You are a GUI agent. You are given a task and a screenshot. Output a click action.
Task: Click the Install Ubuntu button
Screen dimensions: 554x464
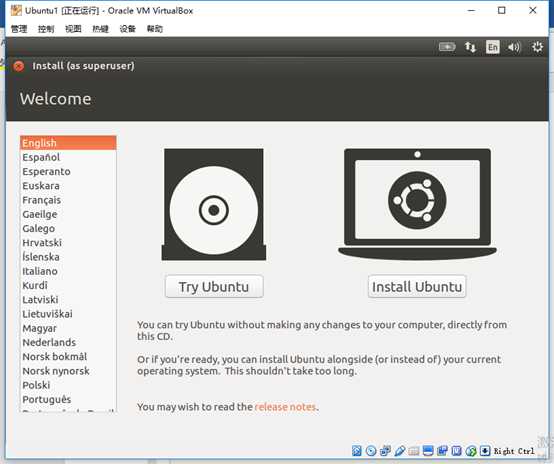(x=417, y=287)
